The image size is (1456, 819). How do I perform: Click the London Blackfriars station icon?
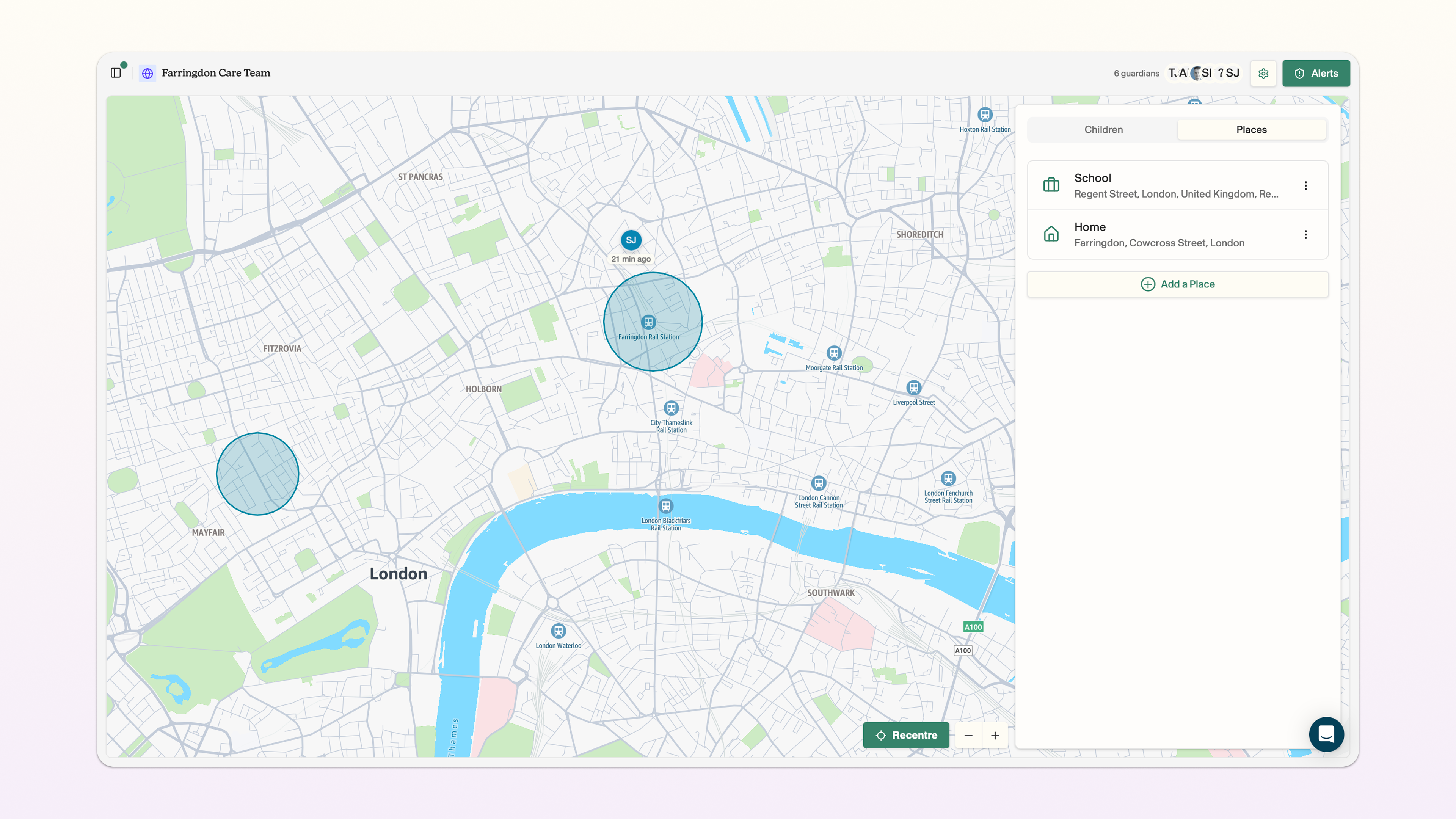pos(666,506)
